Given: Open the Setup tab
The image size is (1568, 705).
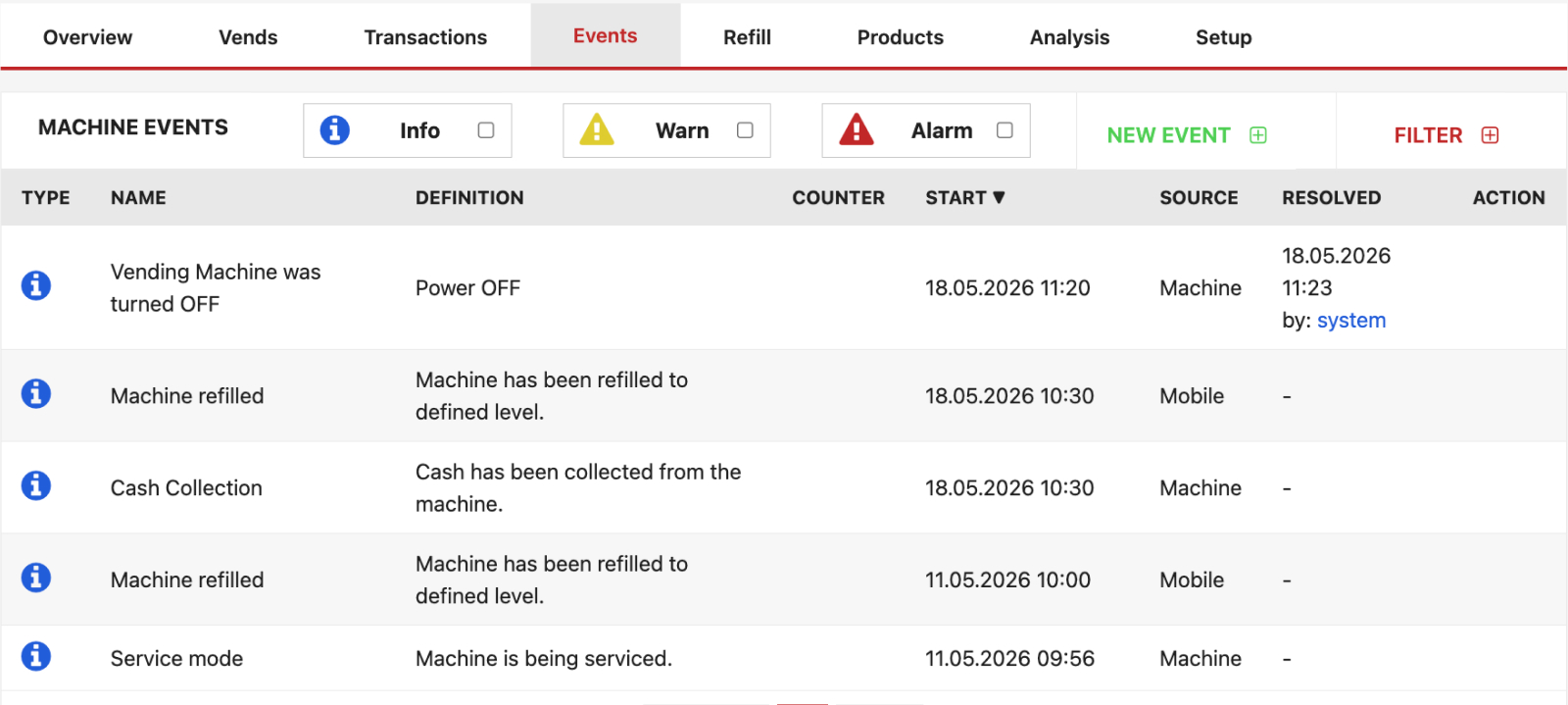Looking at the screenshot, I should 1223,37.
